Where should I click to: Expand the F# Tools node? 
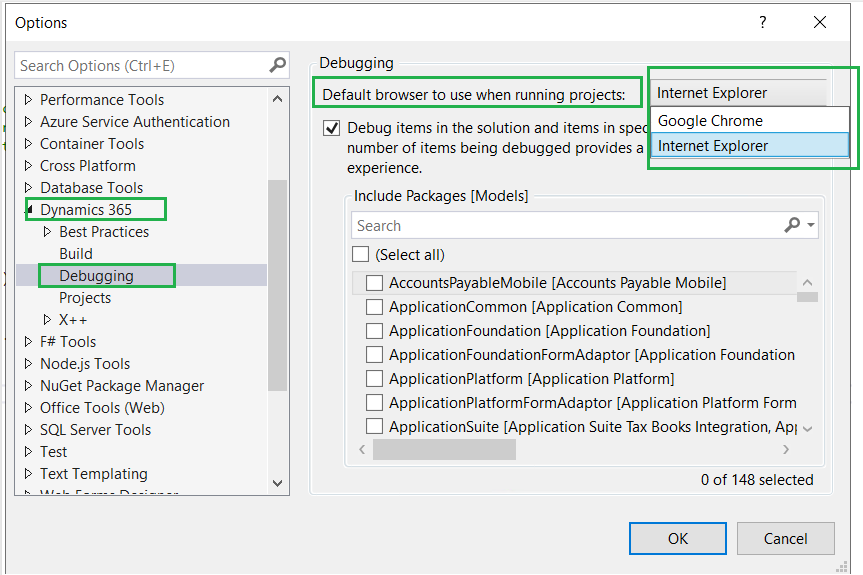[x=29, y=342]
